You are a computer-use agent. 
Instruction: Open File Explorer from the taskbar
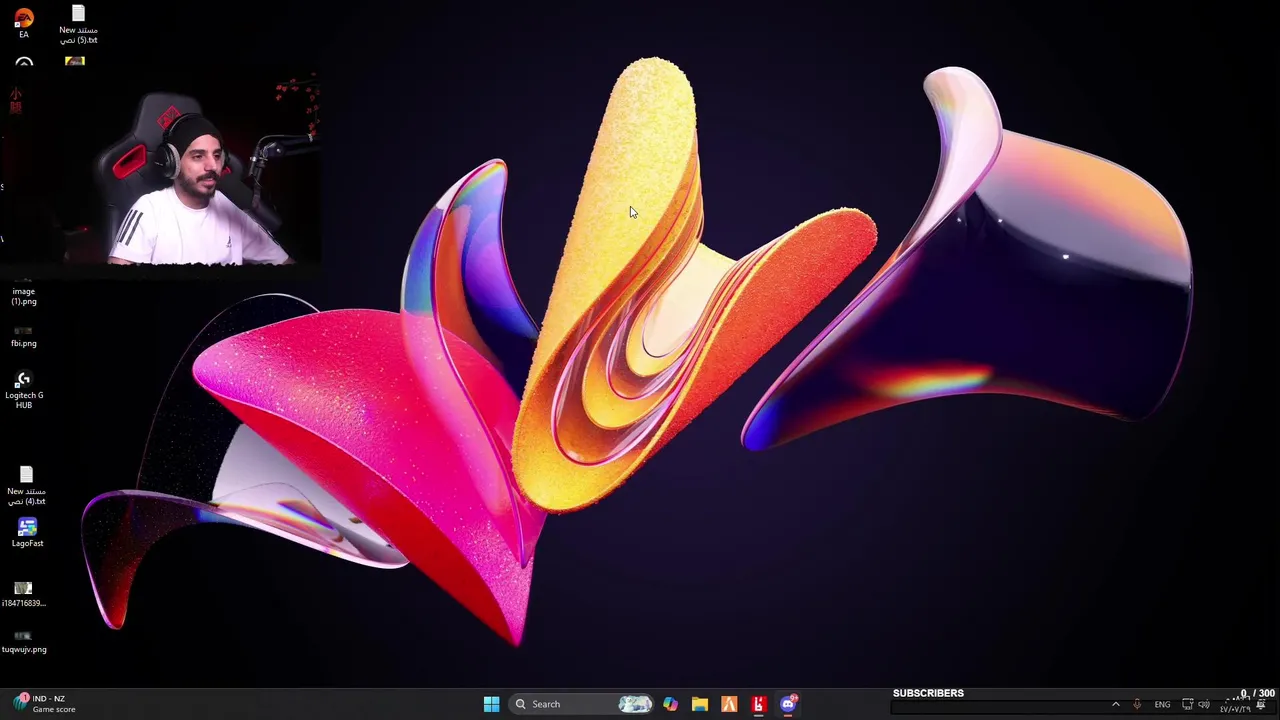tap(700, 704)
